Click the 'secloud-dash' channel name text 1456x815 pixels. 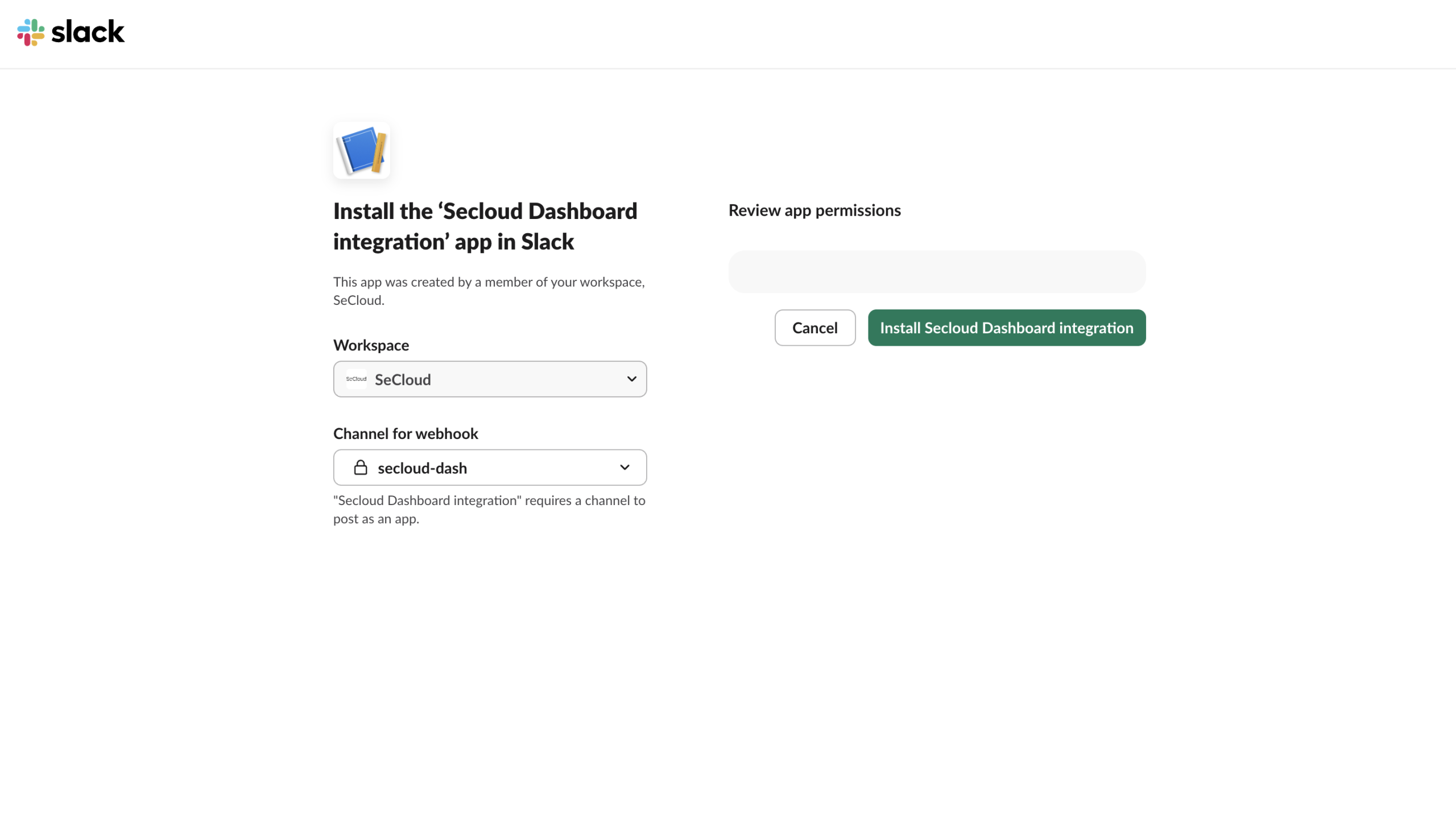pos(422,468)
